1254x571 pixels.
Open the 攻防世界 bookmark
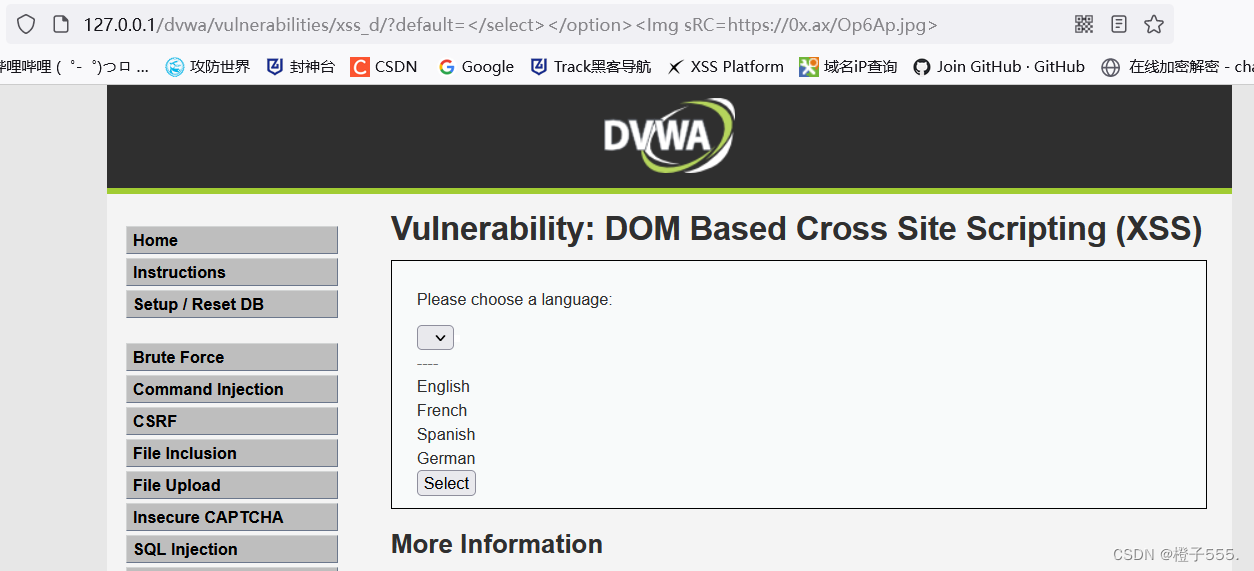[x=208, y=67]
